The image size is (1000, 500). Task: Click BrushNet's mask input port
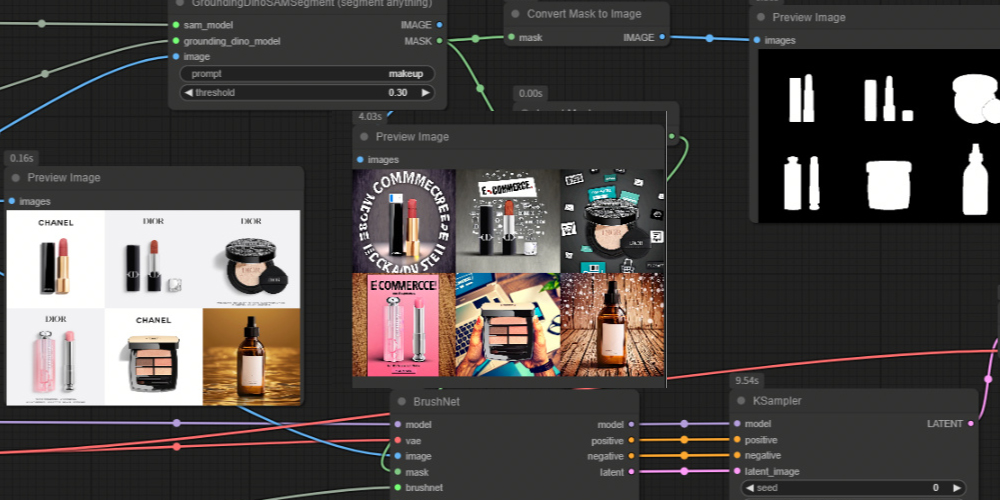398,472
